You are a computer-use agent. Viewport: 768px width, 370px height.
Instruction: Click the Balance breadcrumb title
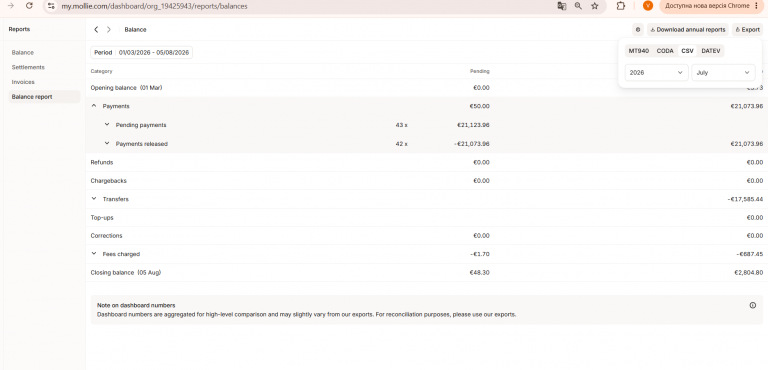(x=135, y=29)
